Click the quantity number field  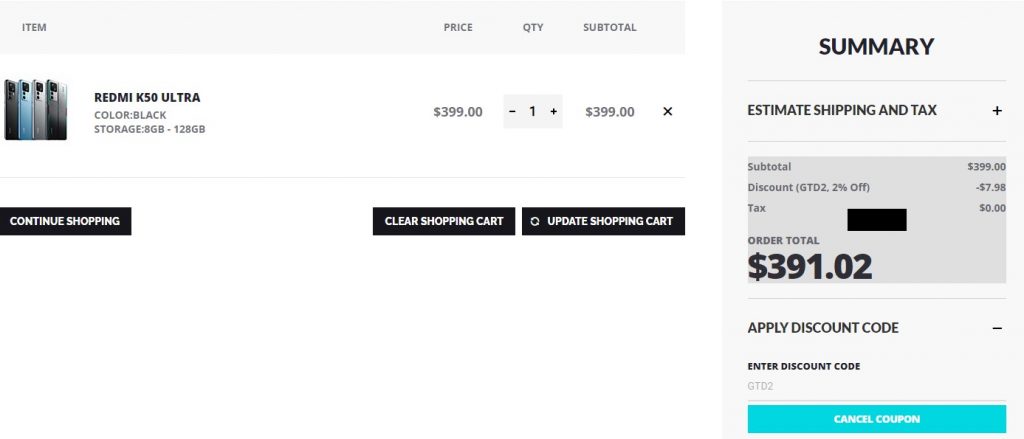pyautogui.click(x=532, y=112)
